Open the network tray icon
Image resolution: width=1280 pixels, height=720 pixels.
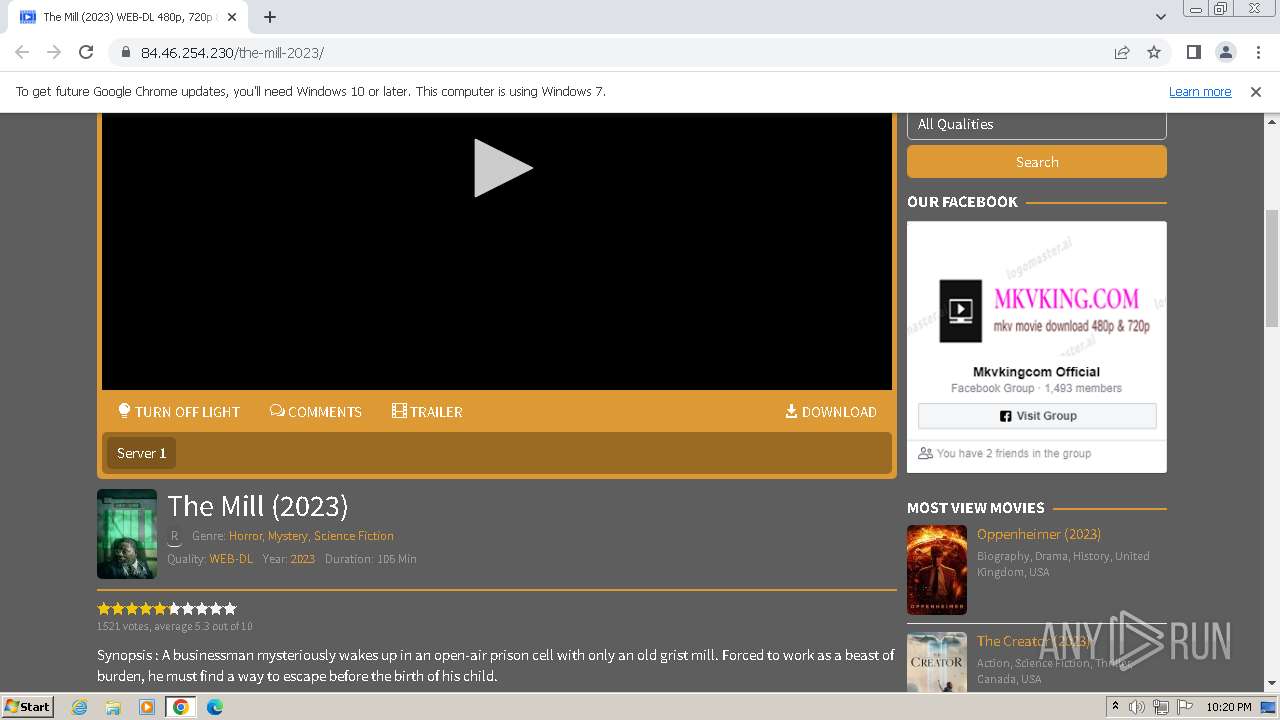click(1160, 707)
